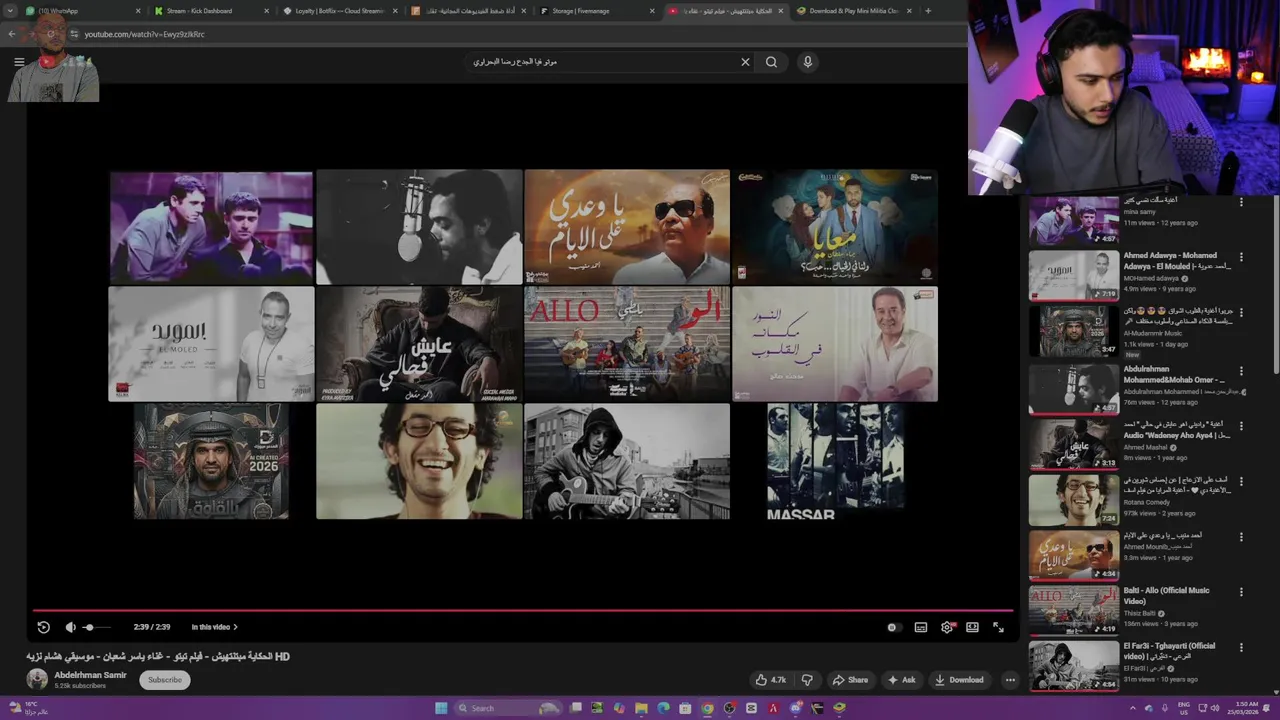This screenshot has height=720, width=1280.
Task: Enter full screen mode
Action: (x=998, y=627)
